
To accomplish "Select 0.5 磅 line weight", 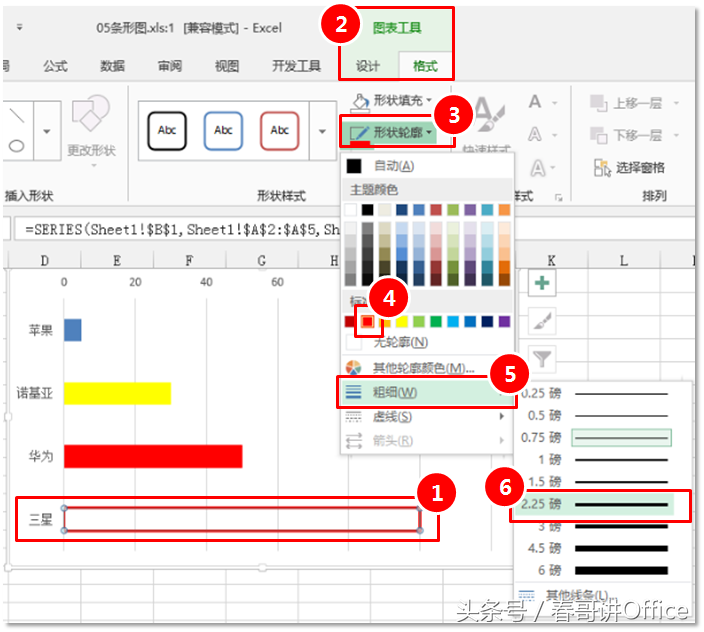I will pos(595,416).
